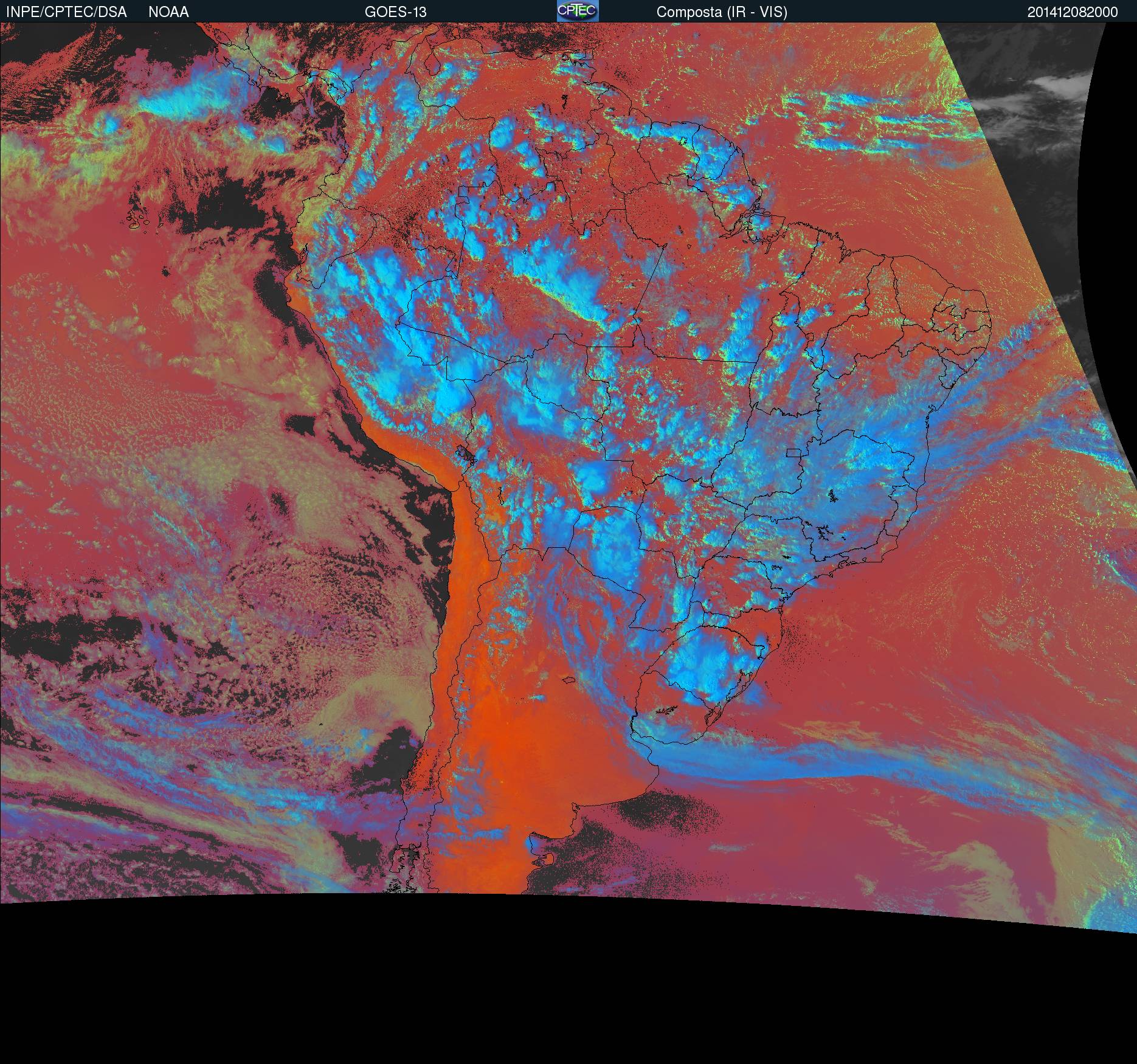The image size is (1137, 1064).
Task: Click the 201412082000 timestamp
Action: [x=1073, y=12]
